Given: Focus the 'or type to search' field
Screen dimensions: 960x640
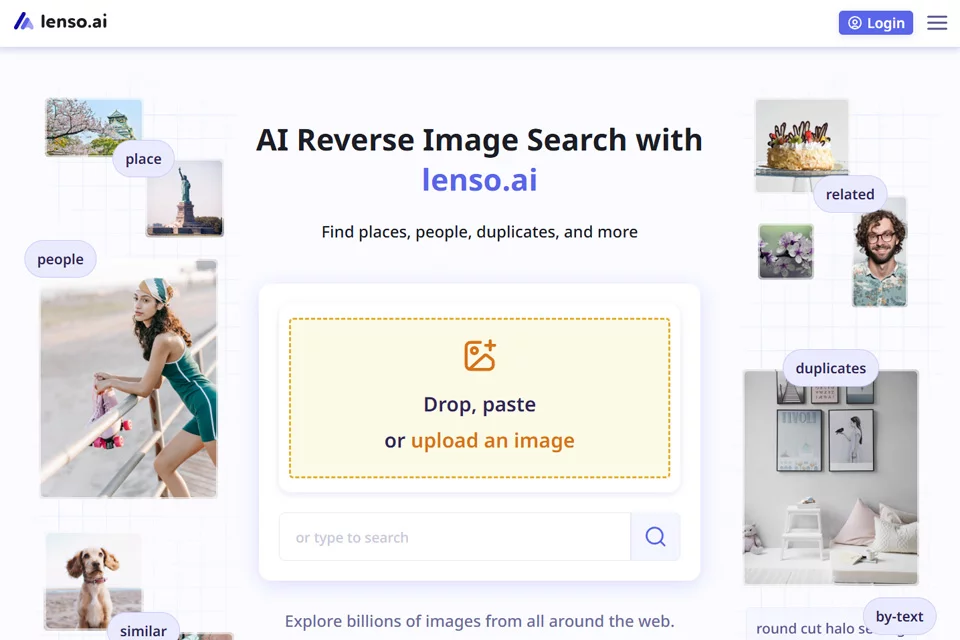Looking at the screenshot, I should click(455, 536).
